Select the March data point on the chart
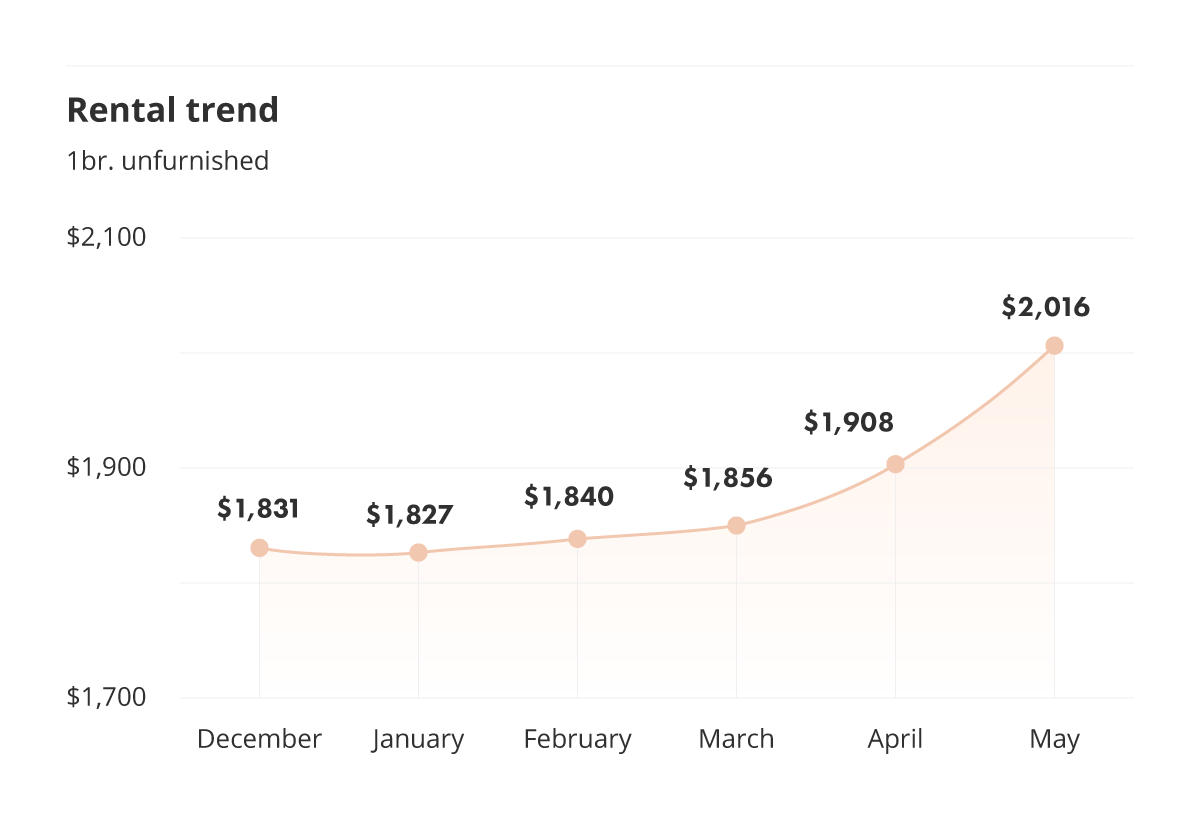Screen dimensions: 1200x840 (736, 526)
